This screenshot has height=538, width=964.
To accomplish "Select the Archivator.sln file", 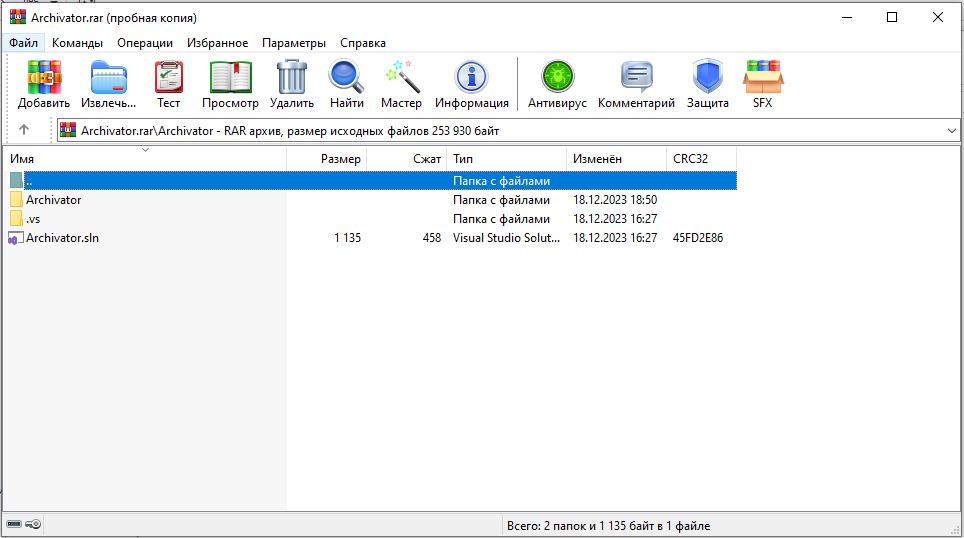I will pos(62,238).
